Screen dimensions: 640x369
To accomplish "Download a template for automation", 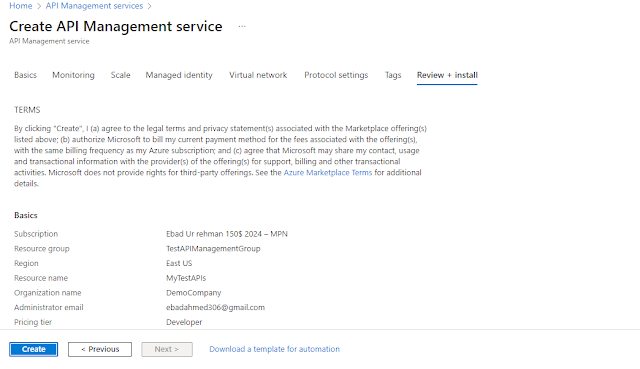I will pyautogui.click(x=274, y=349).
